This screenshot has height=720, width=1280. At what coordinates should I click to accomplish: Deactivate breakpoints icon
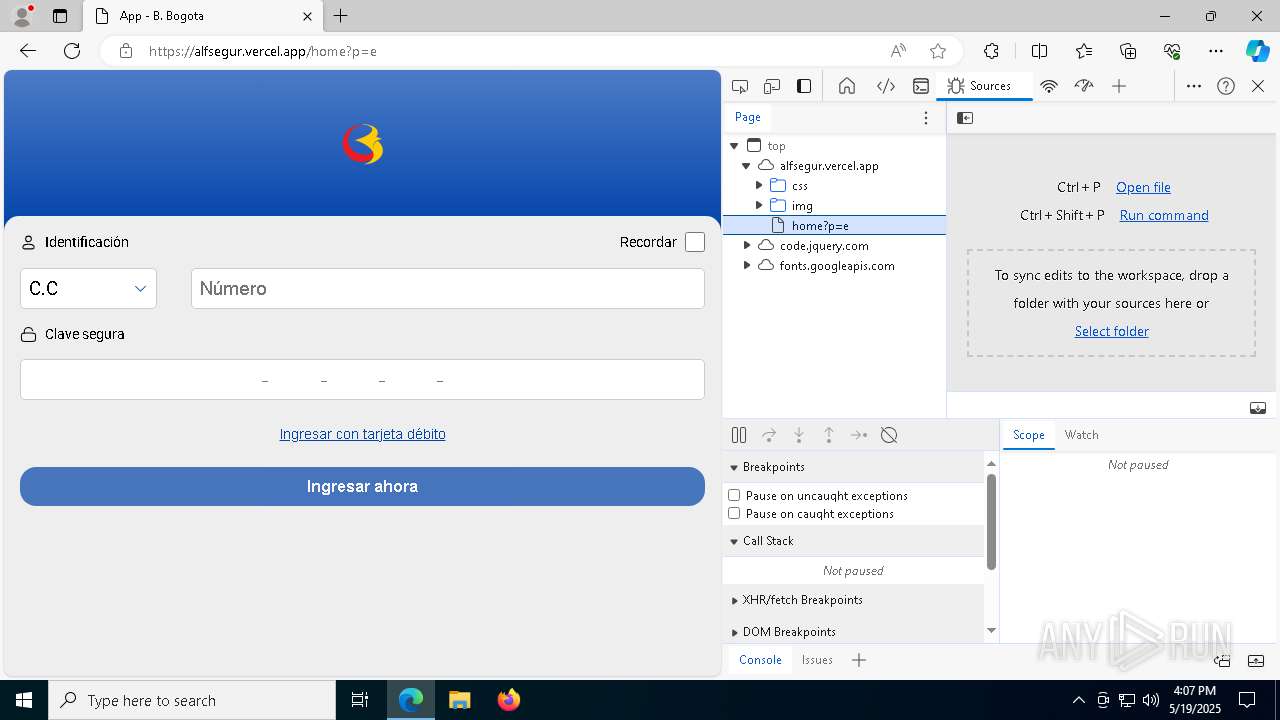(x=889, y=435)
